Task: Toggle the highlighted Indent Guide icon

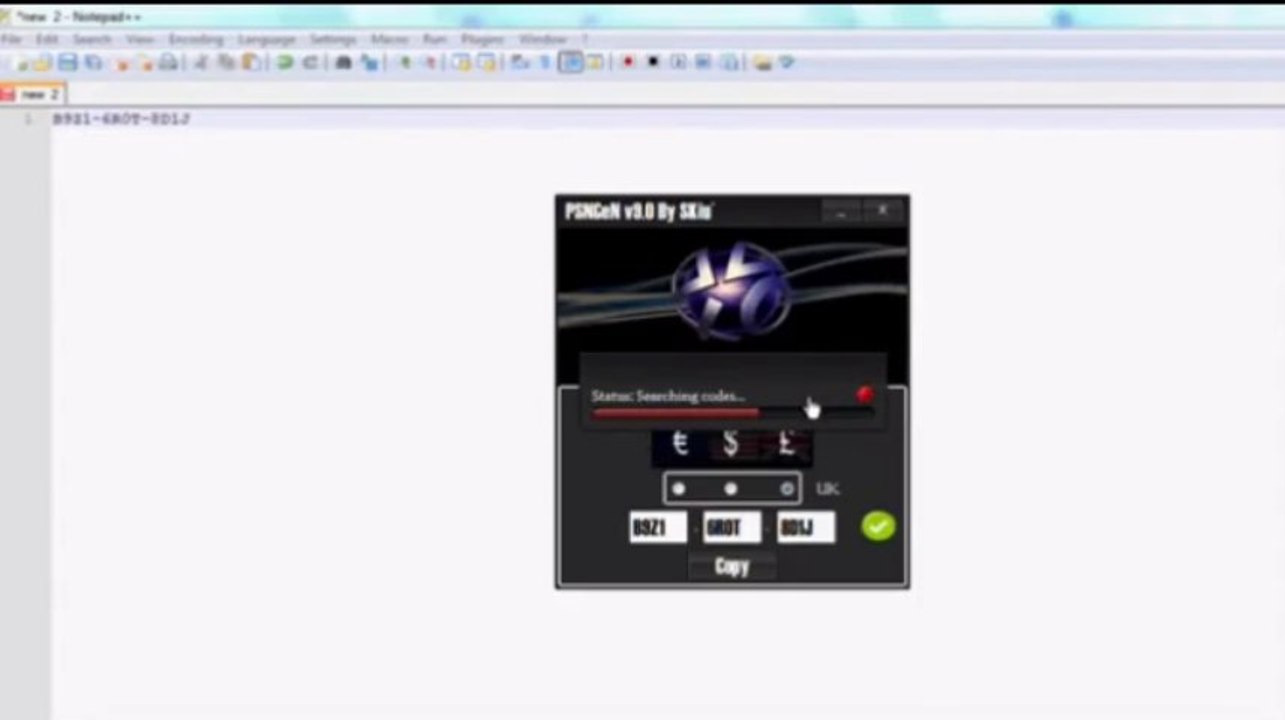Action: click(571, 62)
